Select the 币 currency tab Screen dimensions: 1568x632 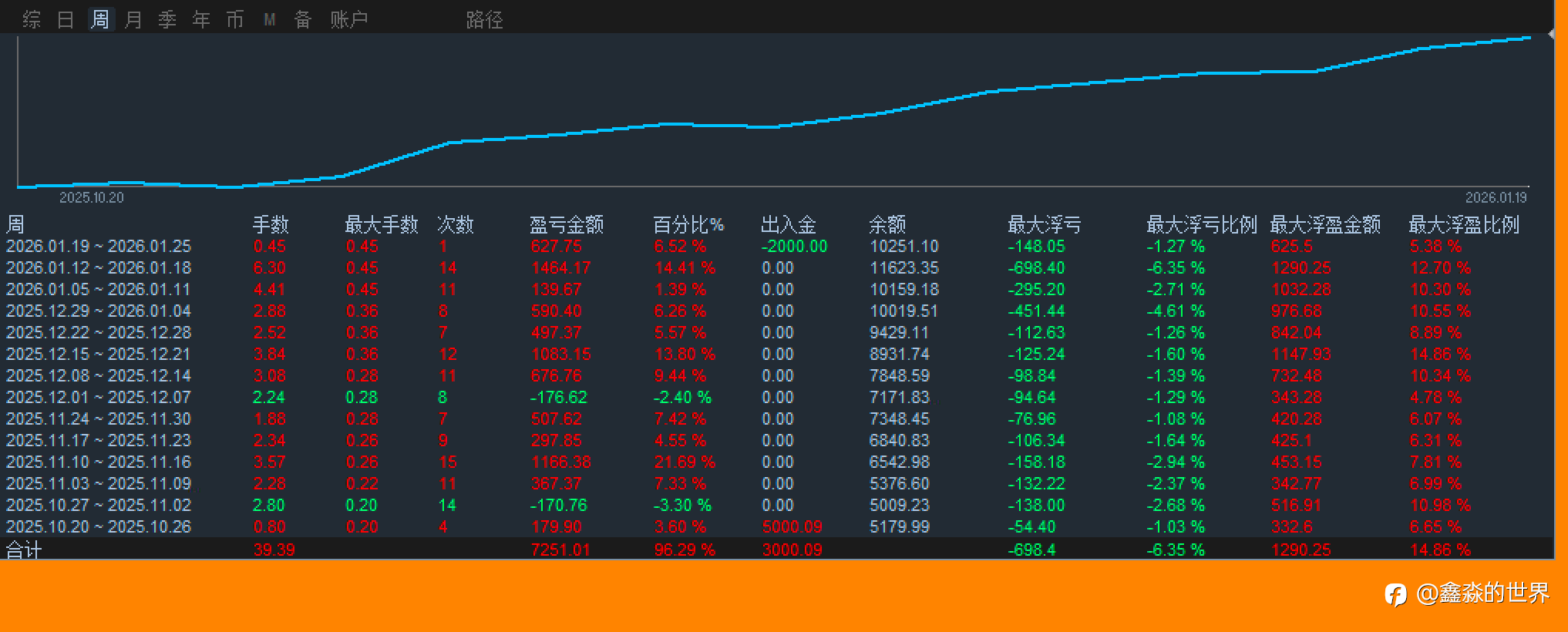(235, 19)
